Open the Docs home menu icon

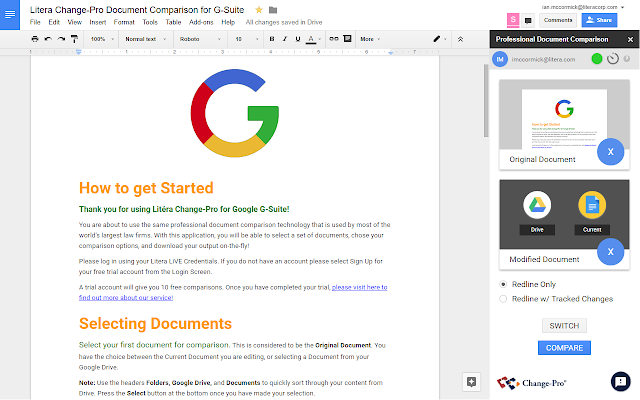tap(10, 15)
